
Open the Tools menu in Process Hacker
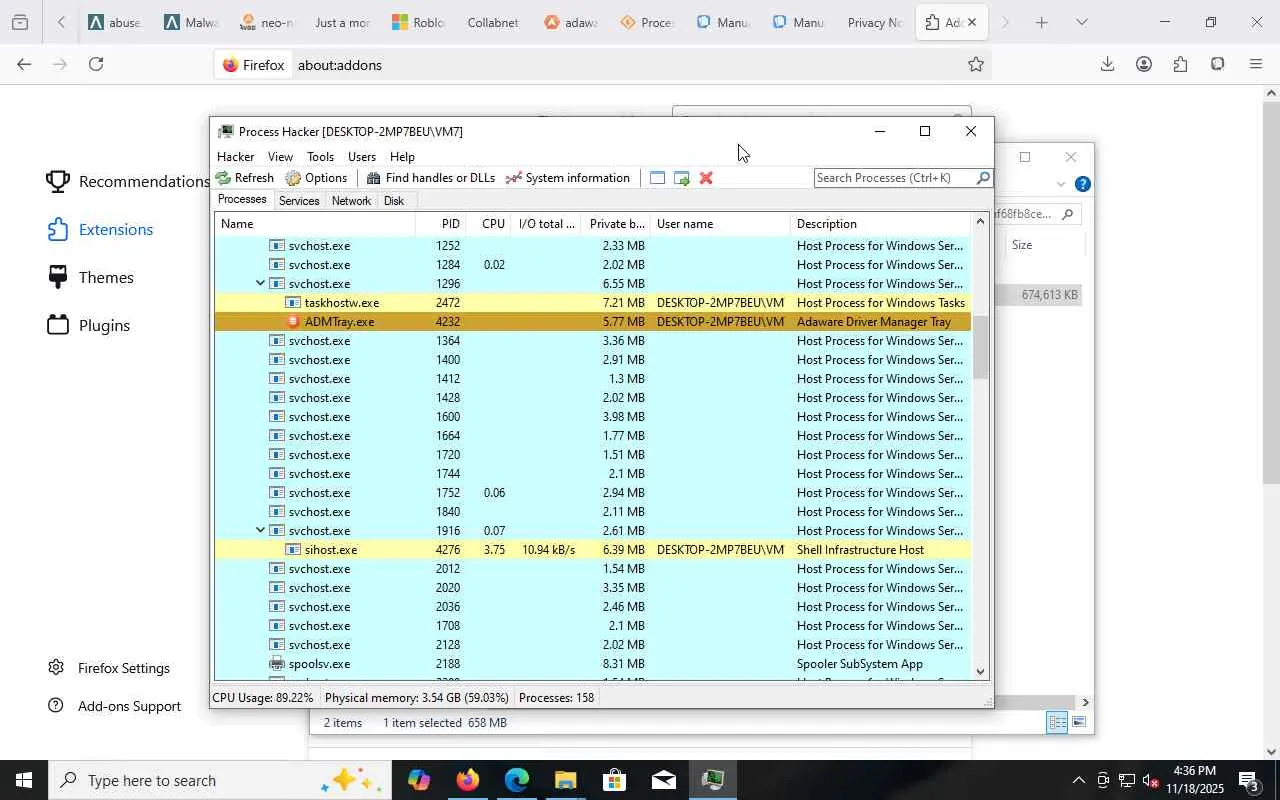[x=320, y=157]
